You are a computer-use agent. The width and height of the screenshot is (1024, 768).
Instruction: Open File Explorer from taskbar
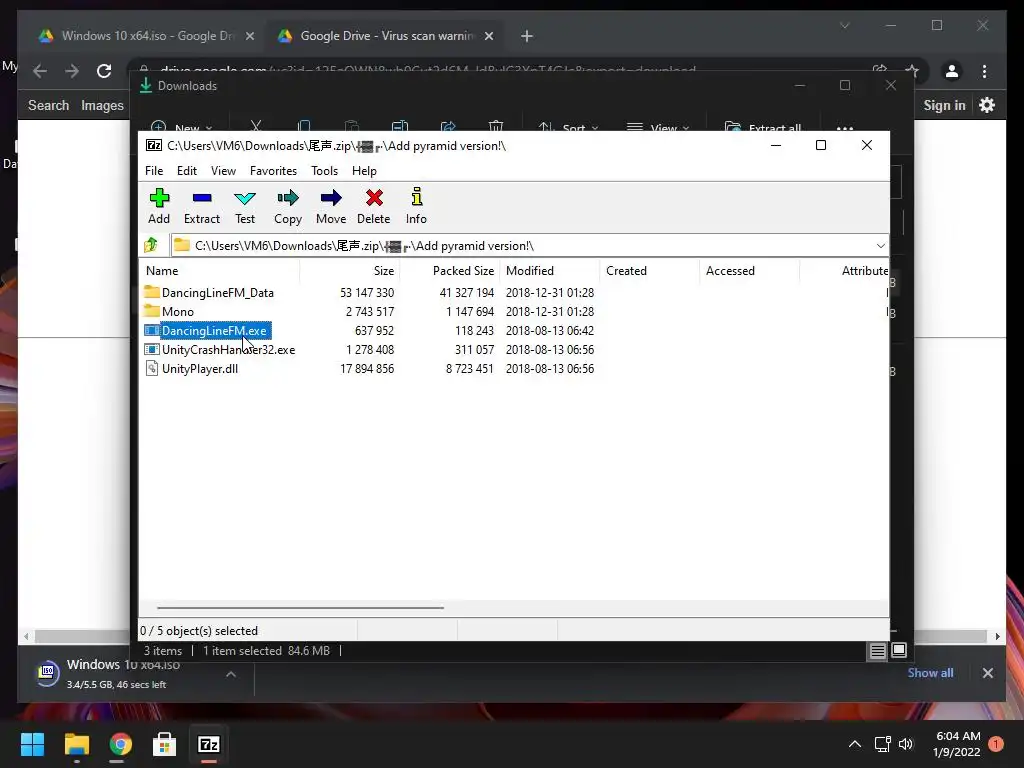coord(76,744)
